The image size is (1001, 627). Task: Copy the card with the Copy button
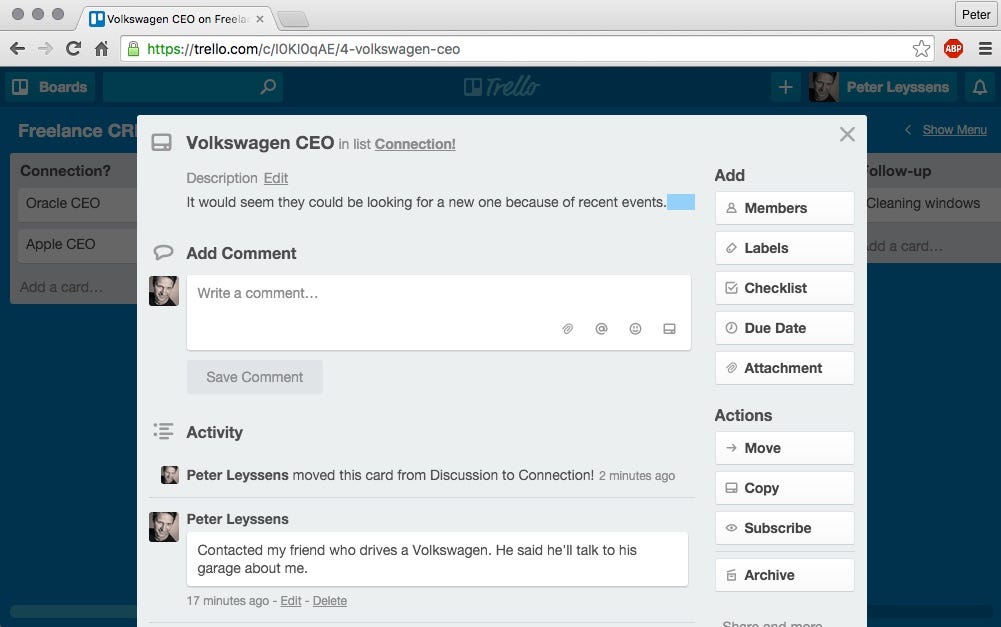[x=785, y=488]
